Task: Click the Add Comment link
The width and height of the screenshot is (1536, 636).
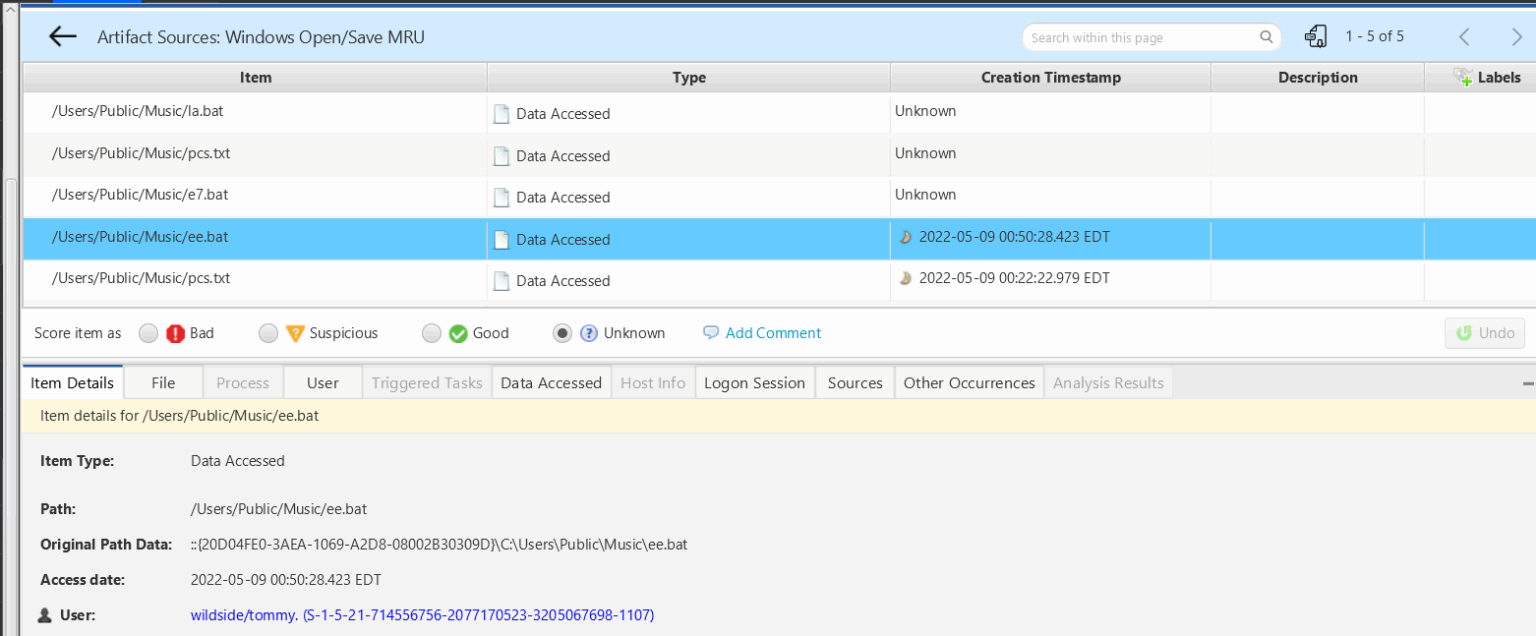Action: pos(773,333)
